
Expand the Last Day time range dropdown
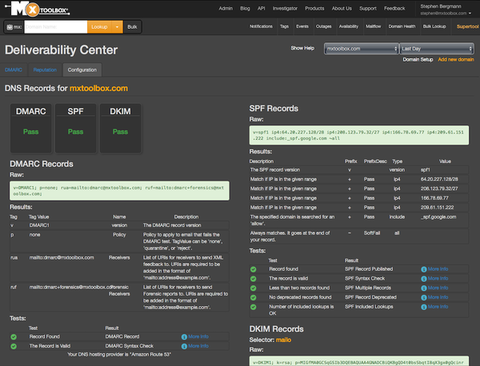coord(436,49)
